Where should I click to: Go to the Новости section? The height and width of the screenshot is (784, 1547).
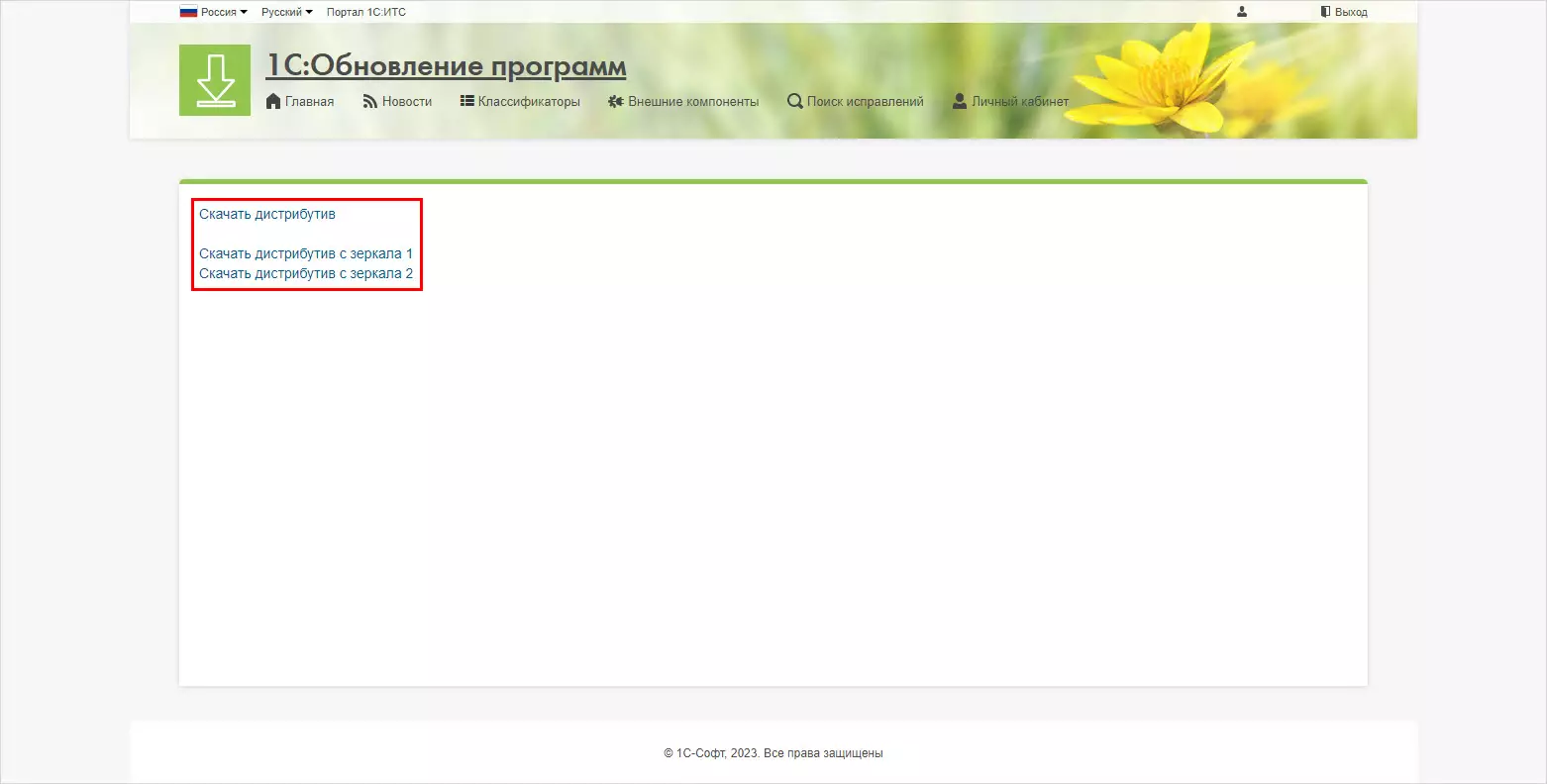(407, 101)
